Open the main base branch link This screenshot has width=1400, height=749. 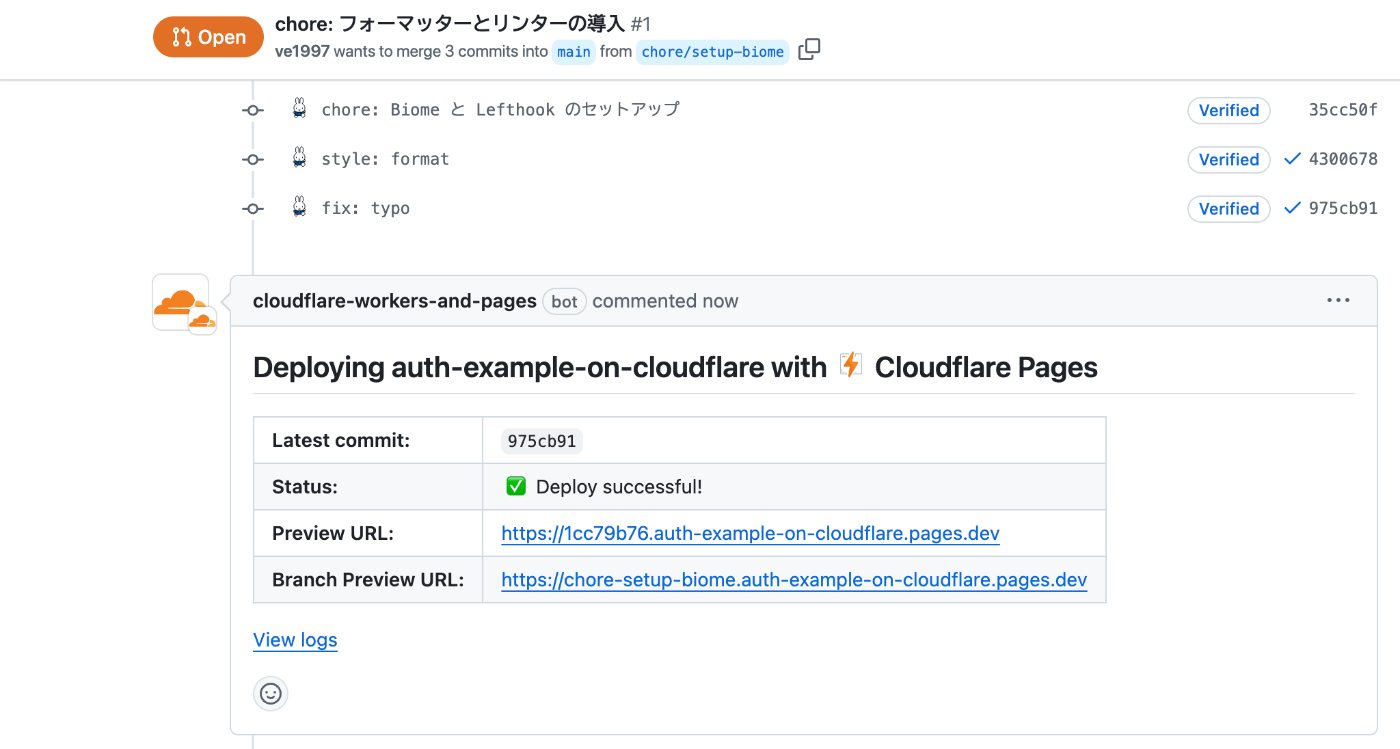click(x=574, y=52)
